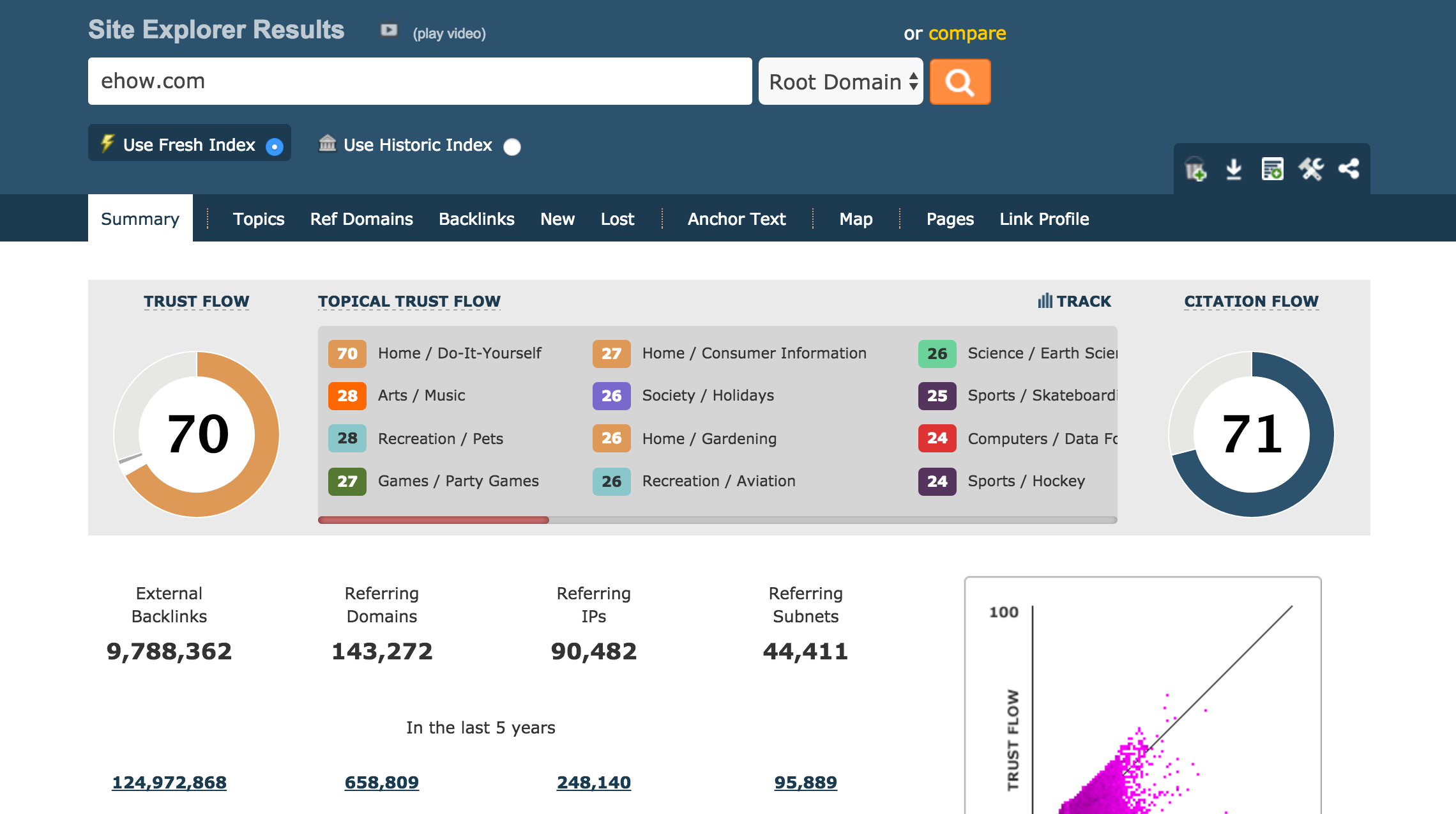
Task: Switch to the Summary tab
Action: 140,219
